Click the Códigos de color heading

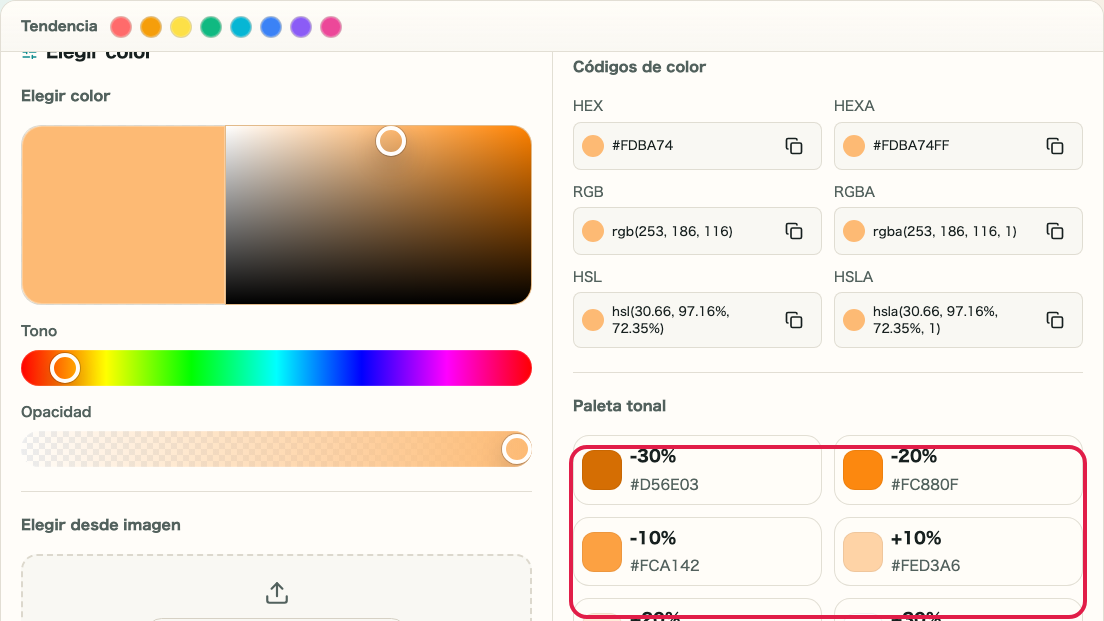click(x=639, y=67)
